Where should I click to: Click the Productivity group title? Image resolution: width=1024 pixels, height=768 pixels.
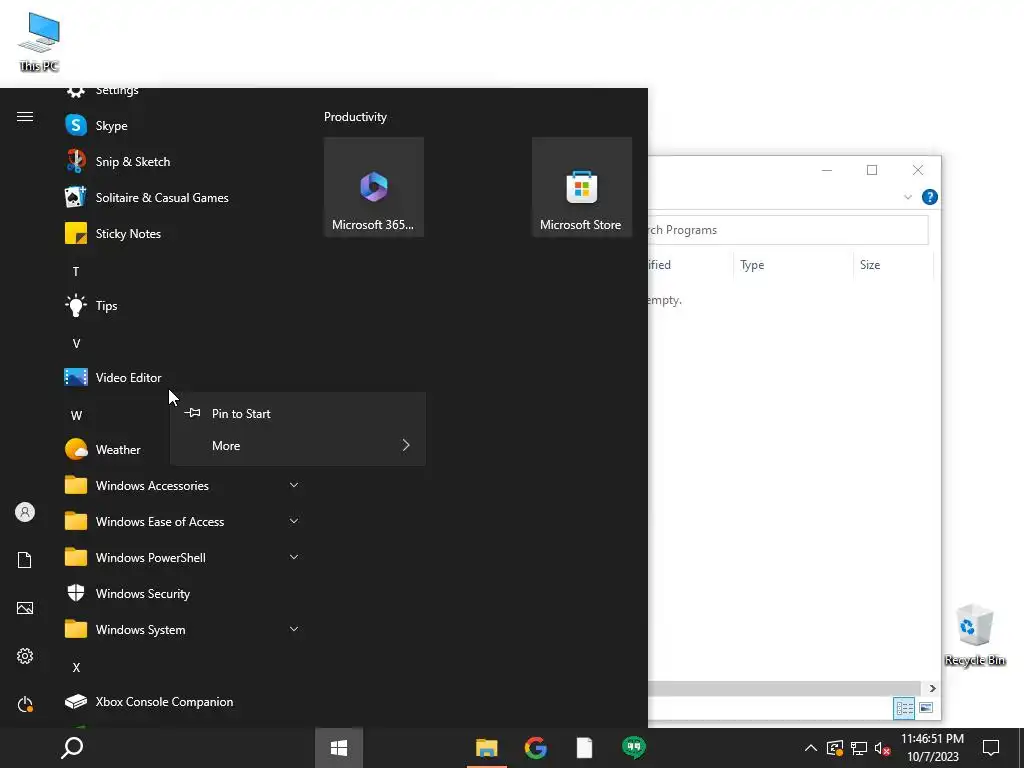tap(355, 117)
